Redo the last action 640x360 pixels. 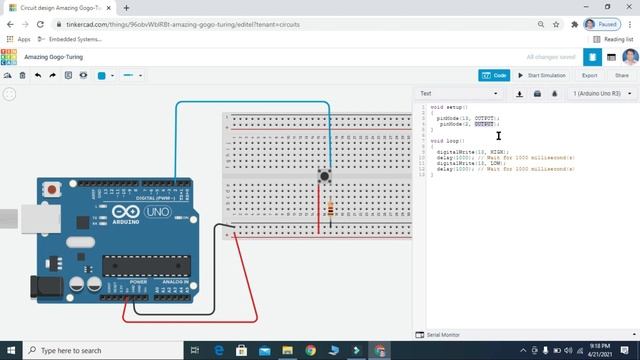tap(53, 76)
